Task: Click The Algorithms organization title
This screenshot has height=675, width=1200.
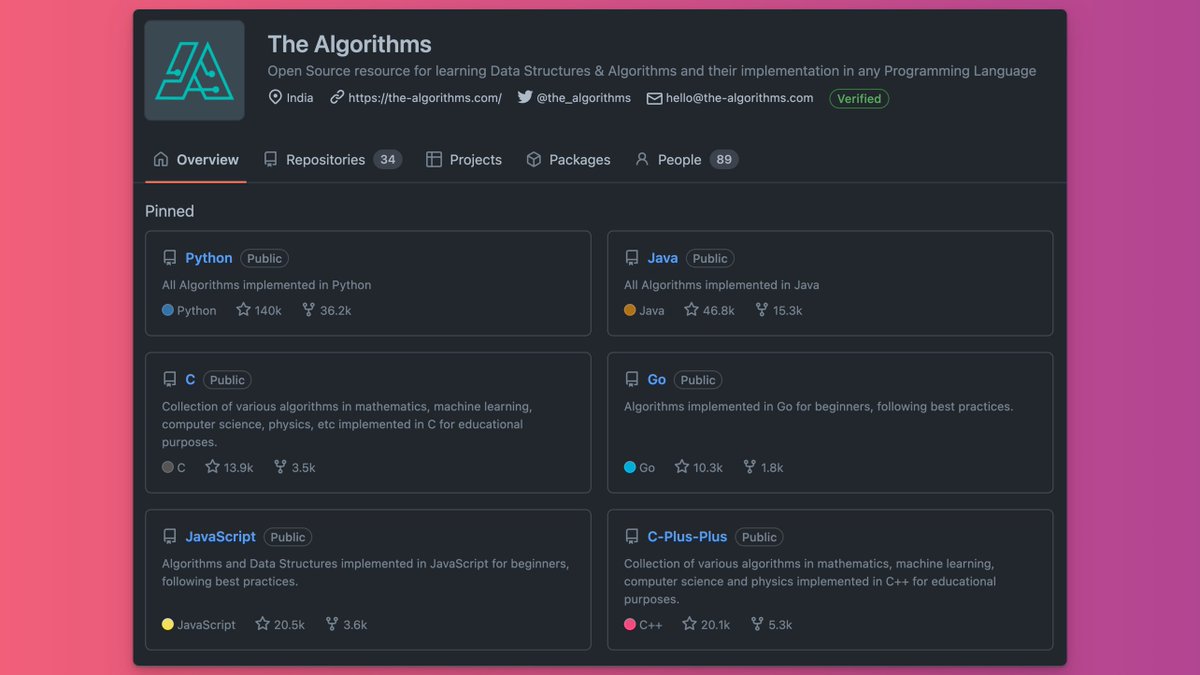Action: pyautogui.click(x=350, y=44)
